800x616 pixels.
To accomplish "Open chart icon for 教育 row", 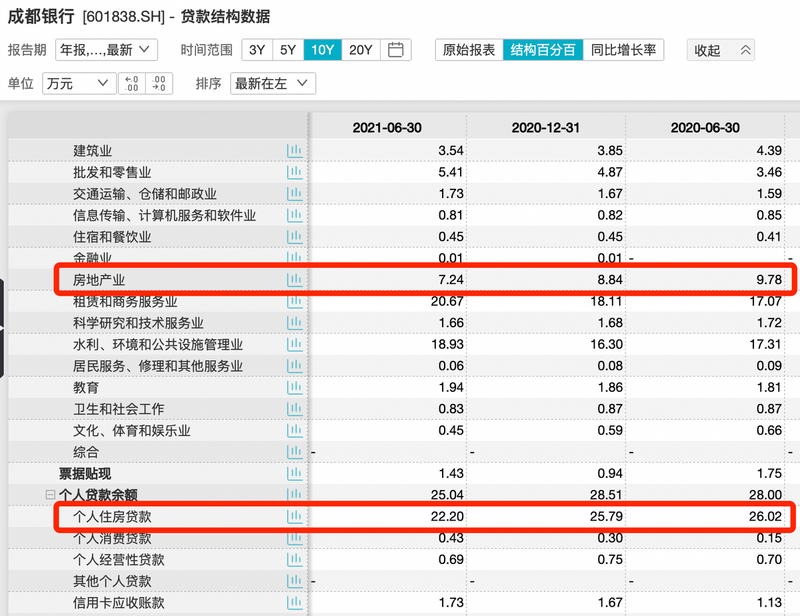I will pos(294,387).
